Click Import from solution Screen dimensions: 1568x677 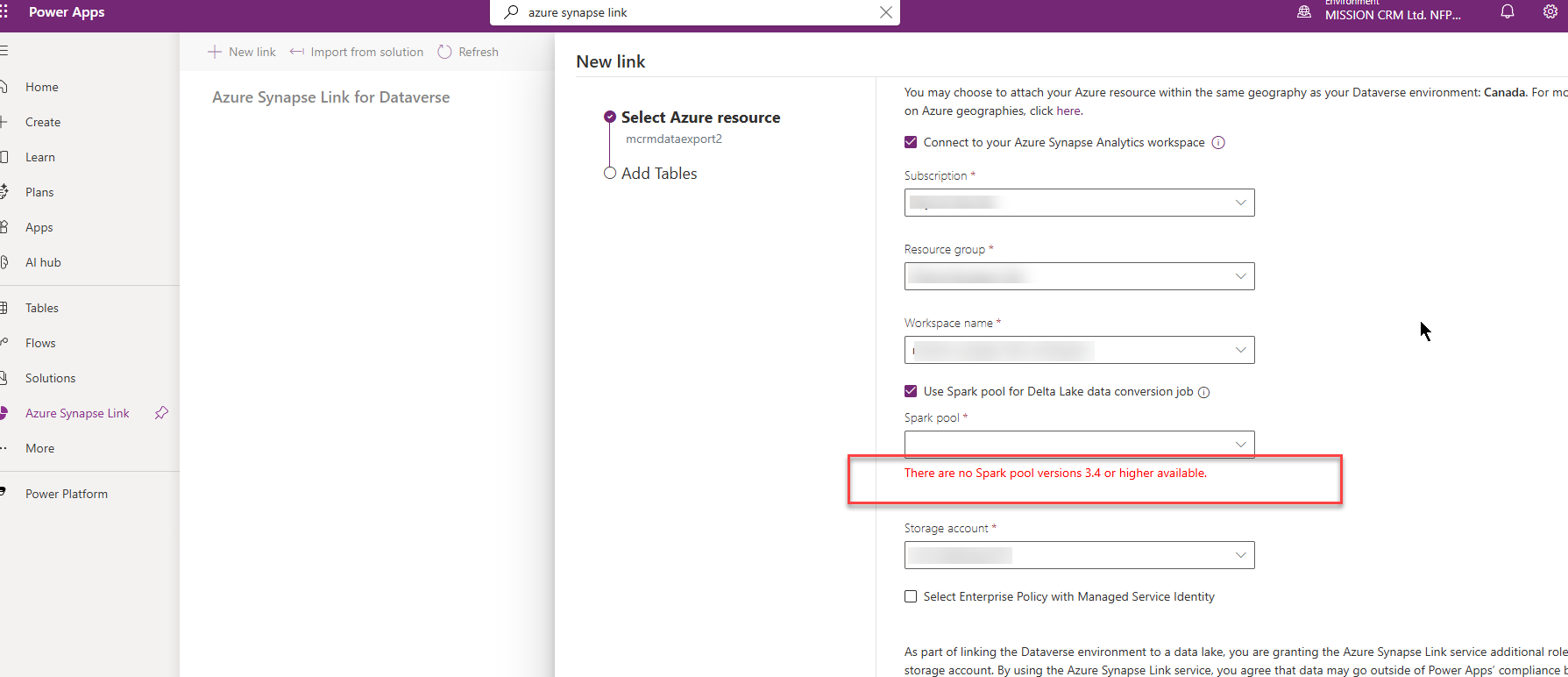tap(357, 52)
